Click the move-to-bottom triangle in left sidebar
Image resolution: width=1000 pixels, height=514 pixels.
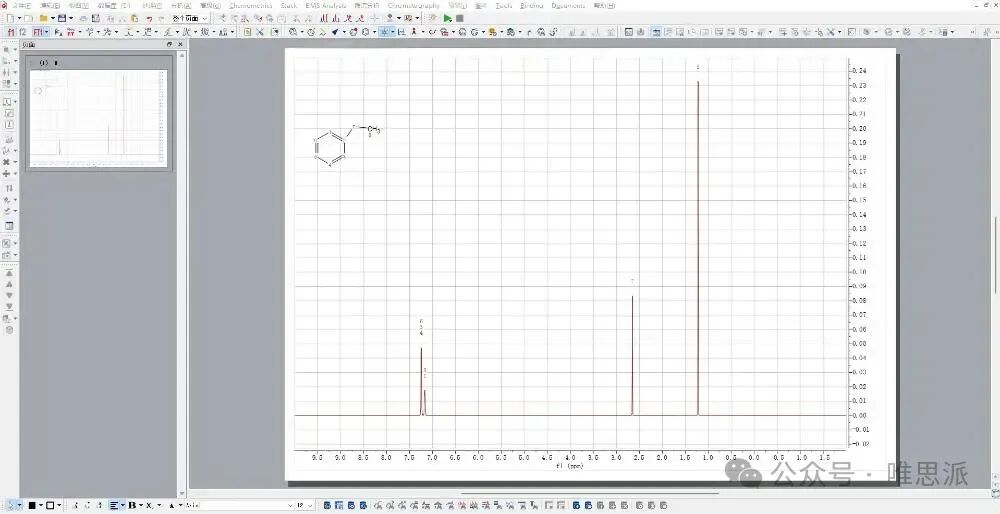[x=9, y=307]
